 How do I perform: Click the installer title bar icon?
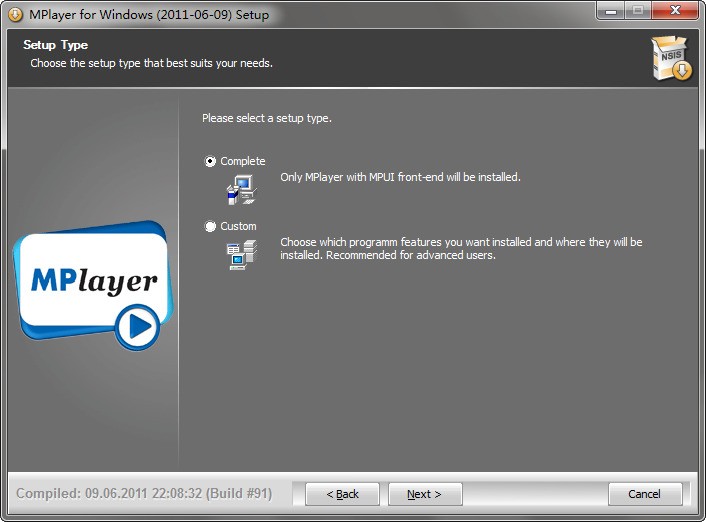(x=15, y=15)
